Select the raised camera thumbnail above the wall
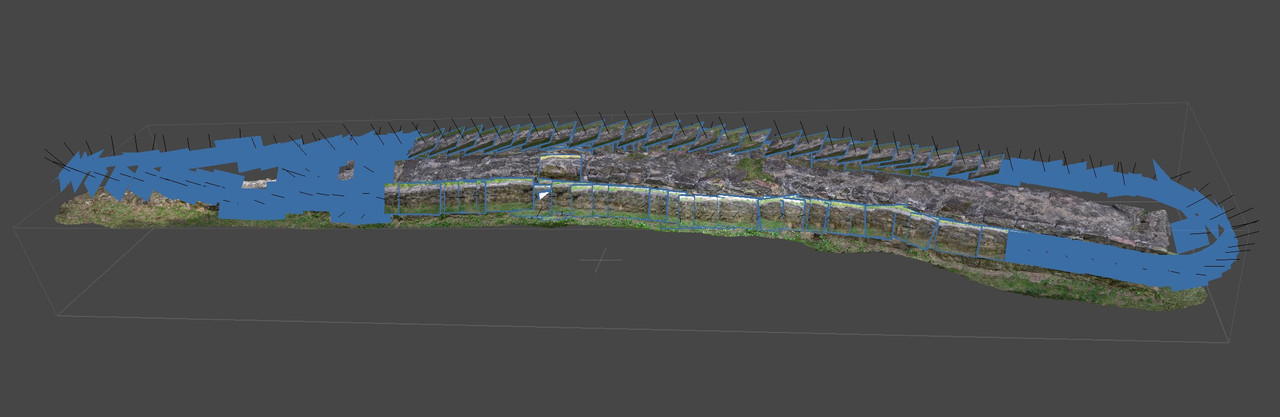 560,166
